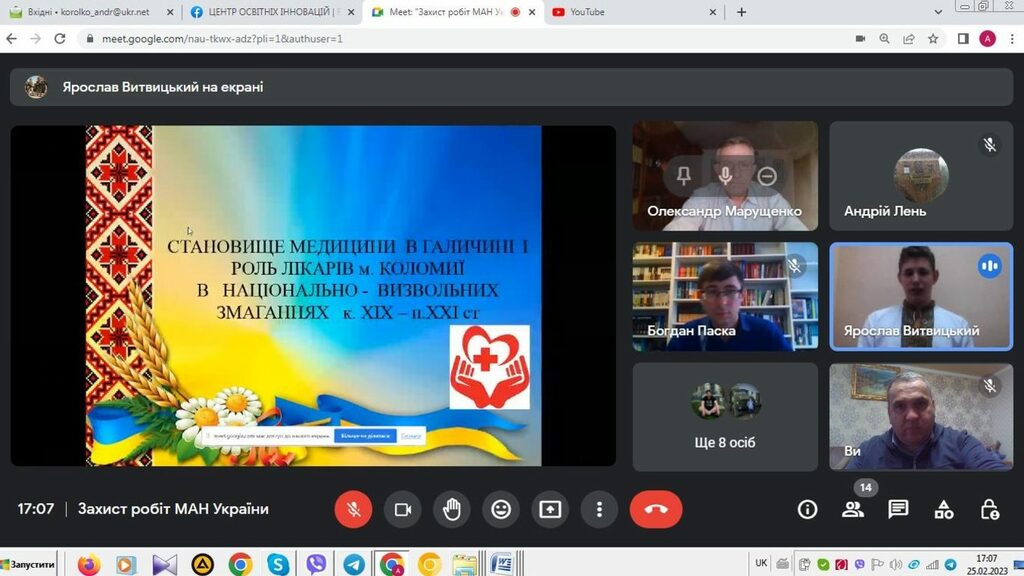Toggle the camera in Meet controls
1024x576 pixels.
coord(403,509)
